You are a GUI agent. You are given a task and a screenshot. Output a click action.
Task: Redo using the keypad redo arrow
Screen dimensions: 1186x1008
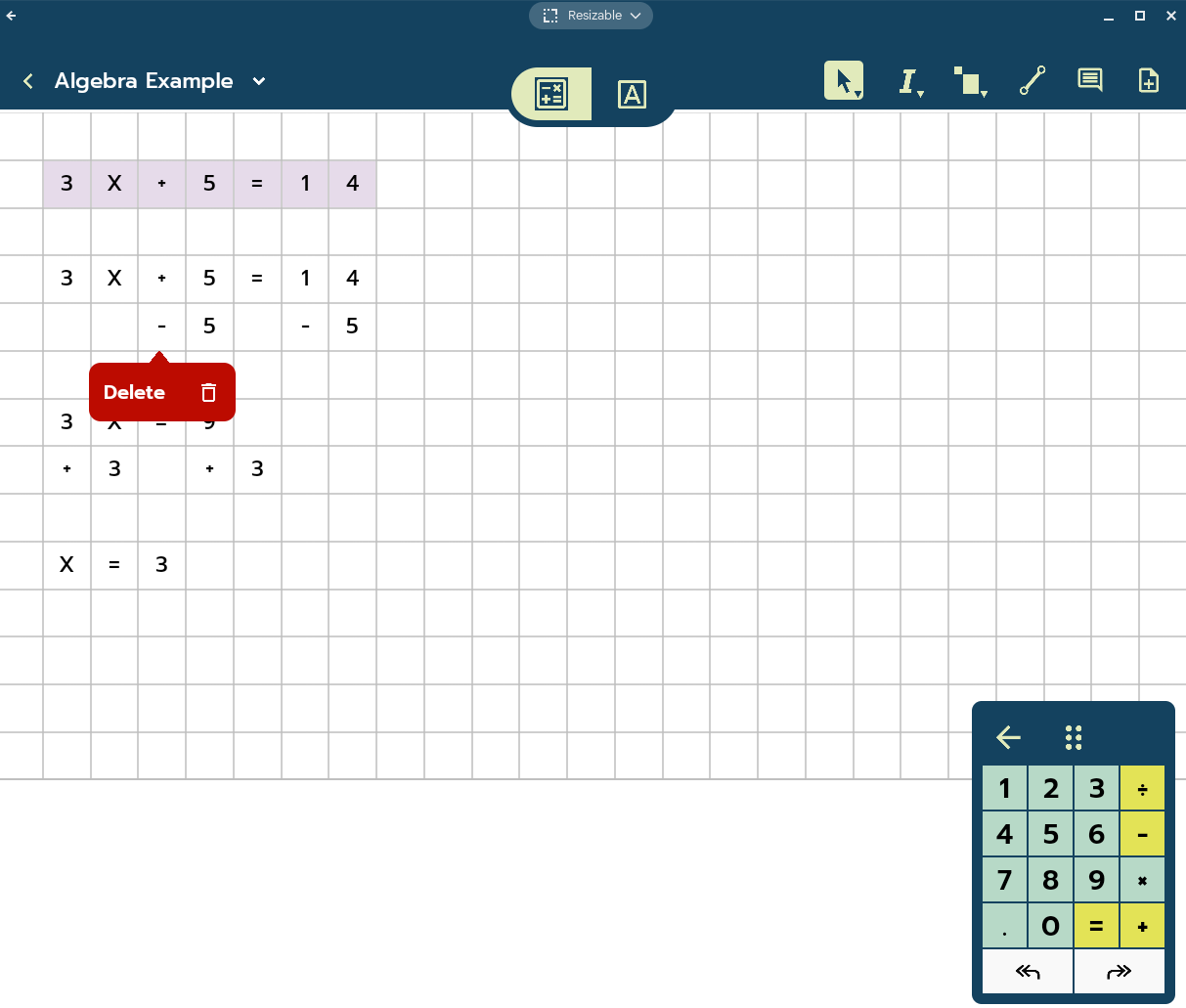1119,972
